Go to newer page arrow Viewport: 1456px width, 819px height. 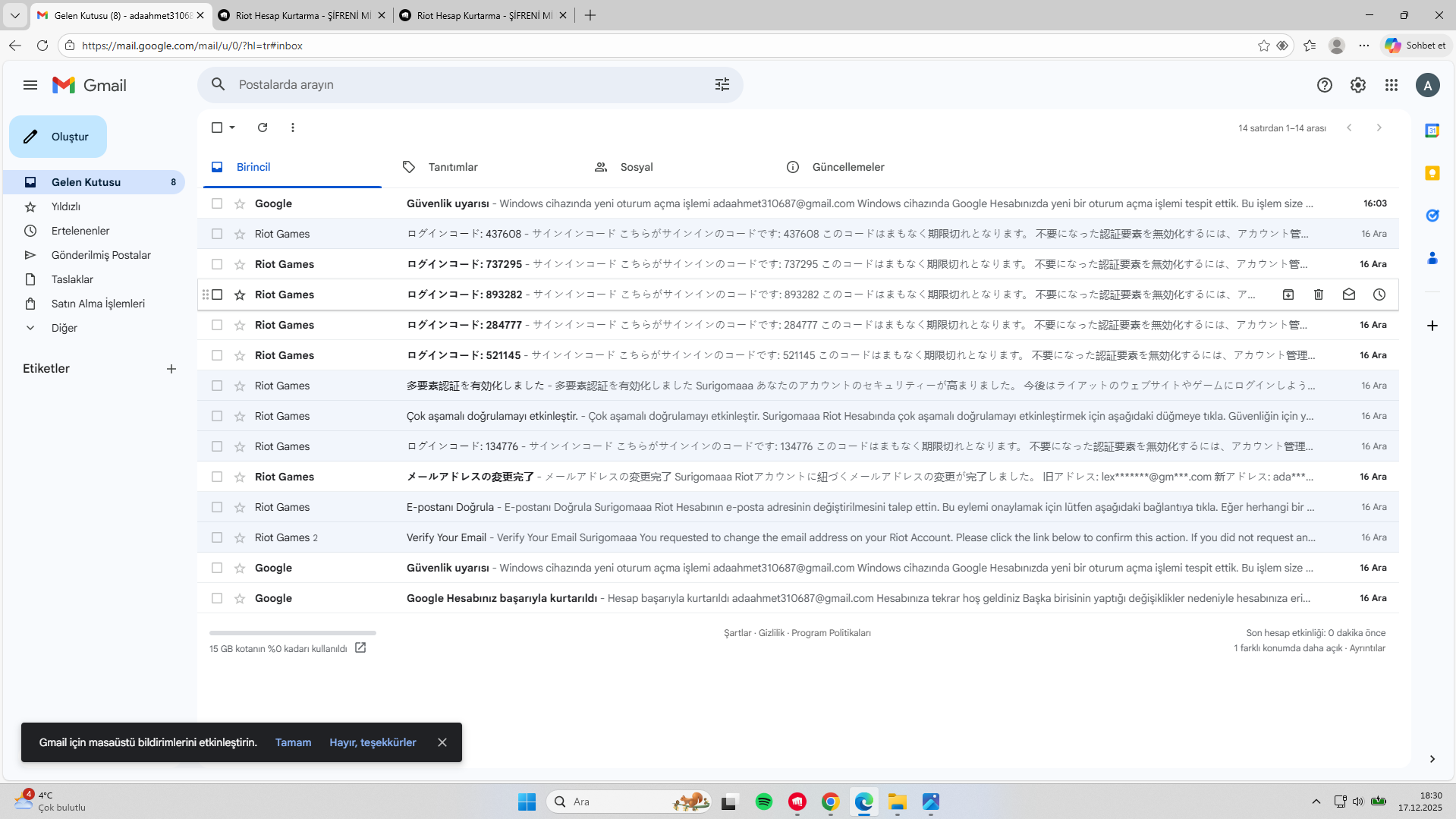coord(1349,128)
